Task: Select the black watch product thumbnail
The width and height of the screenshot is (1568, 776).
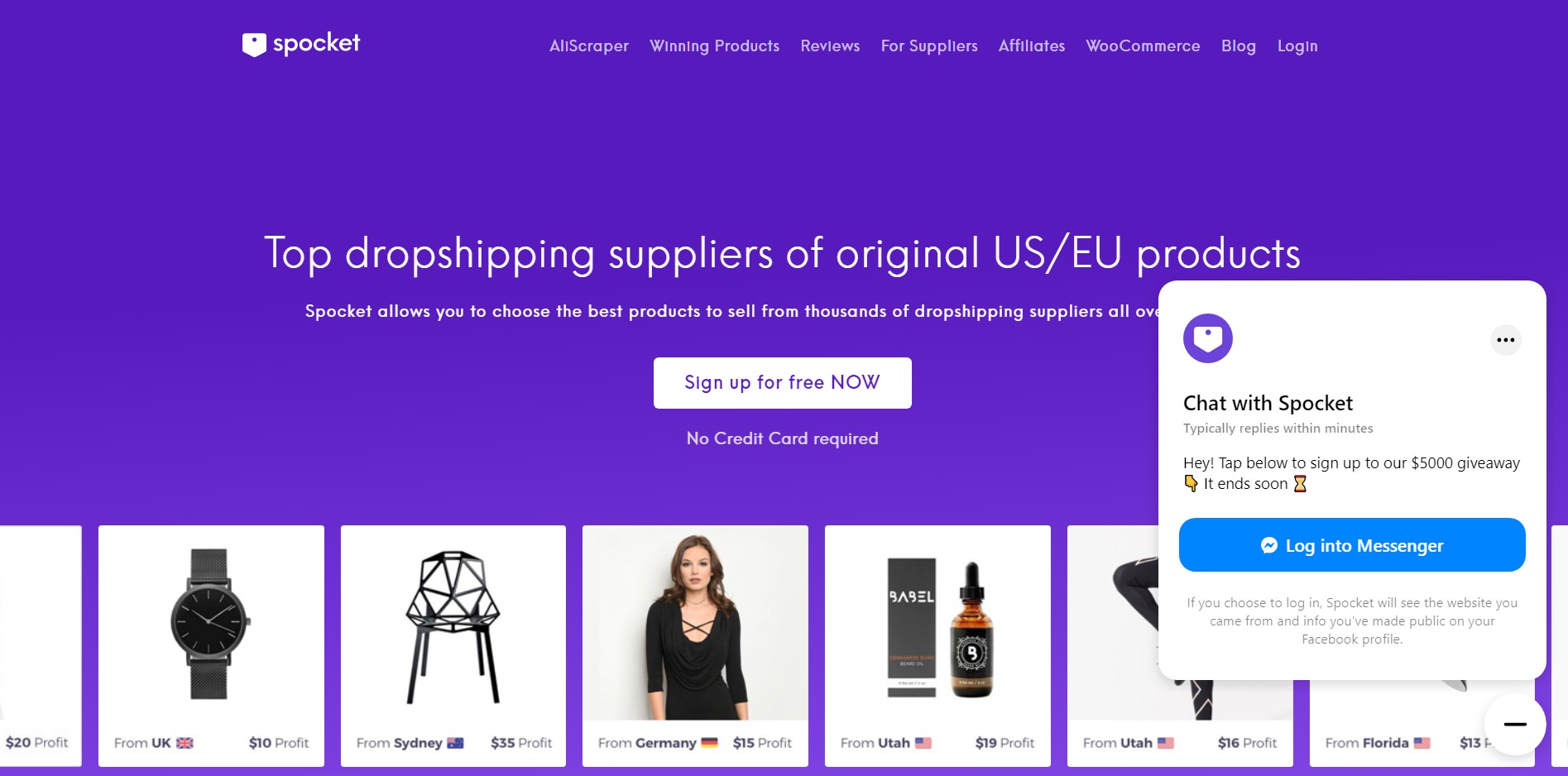Action: [x=210, y=624]
